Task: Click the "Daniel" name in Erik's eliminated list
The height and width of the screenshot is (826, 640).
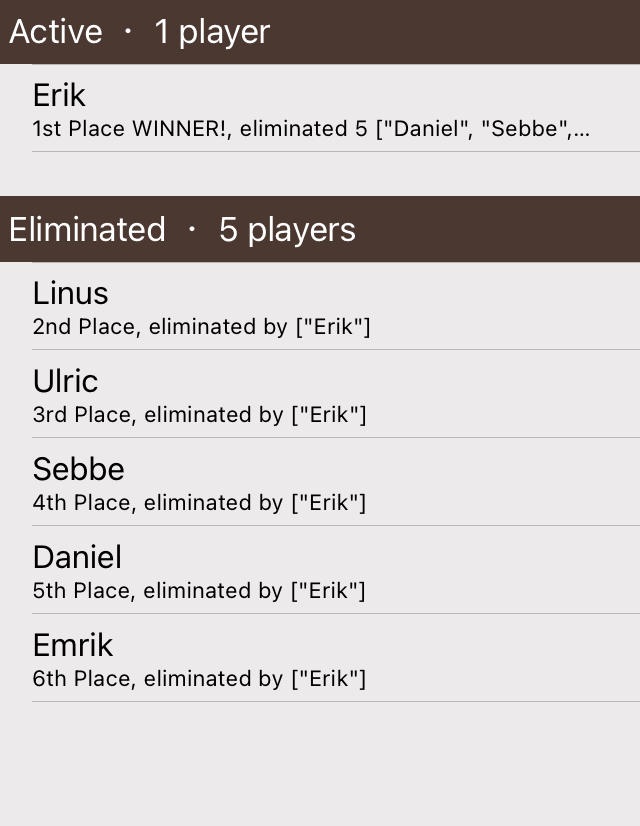Action: pyautogui.click(x=427, y=130)
